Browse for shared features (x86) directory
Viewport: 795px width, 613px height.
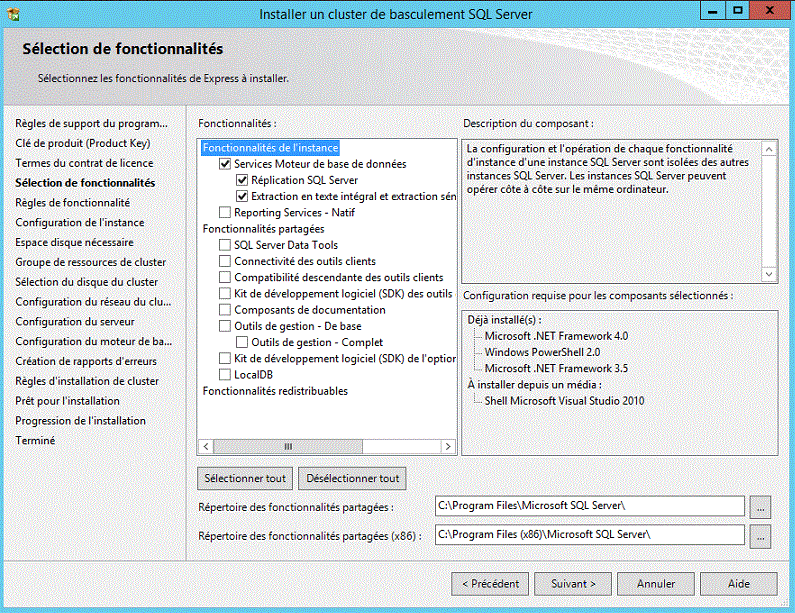pos(761,536)
